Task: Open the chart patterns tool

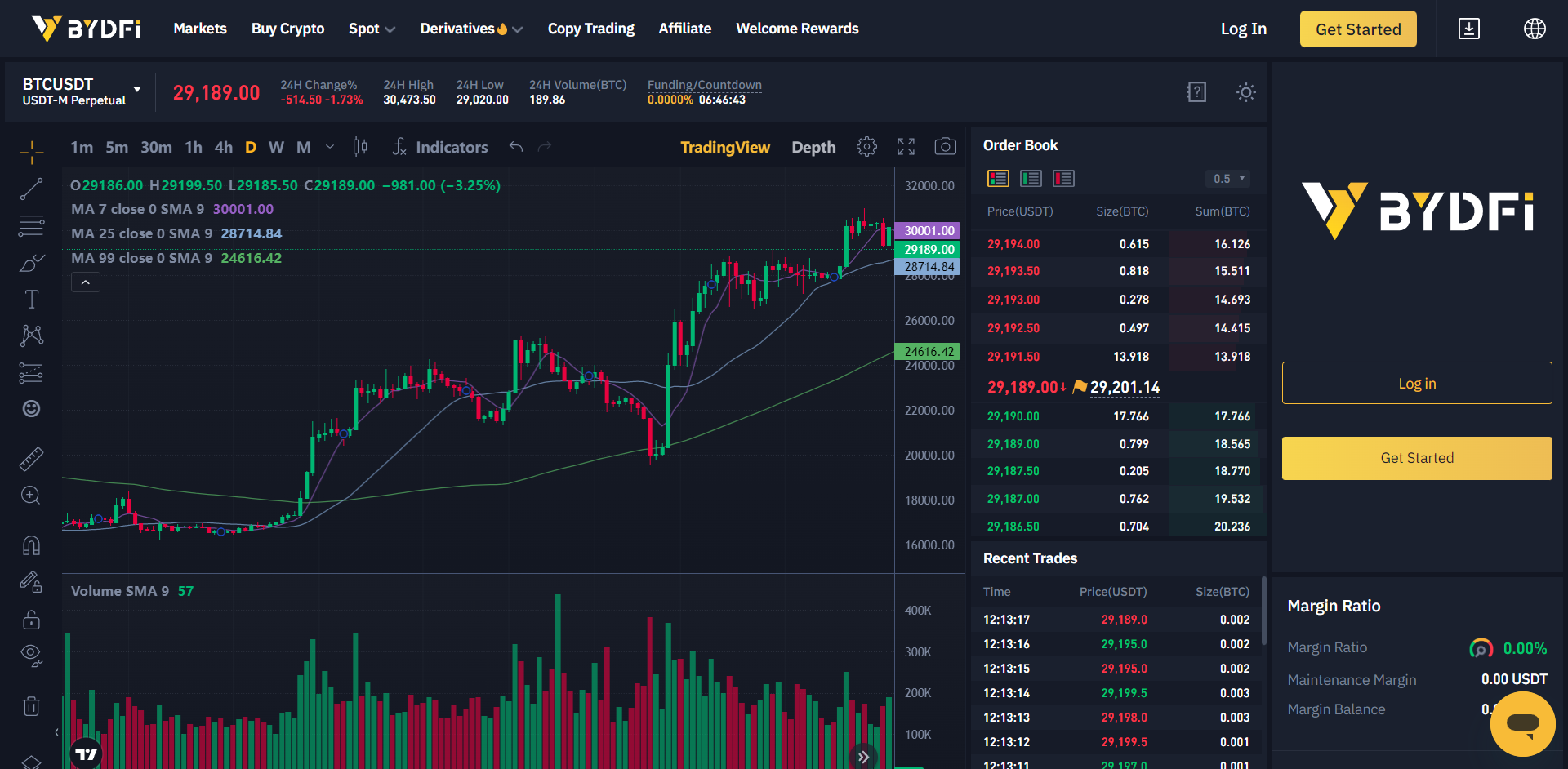Action: coord(32,336)
